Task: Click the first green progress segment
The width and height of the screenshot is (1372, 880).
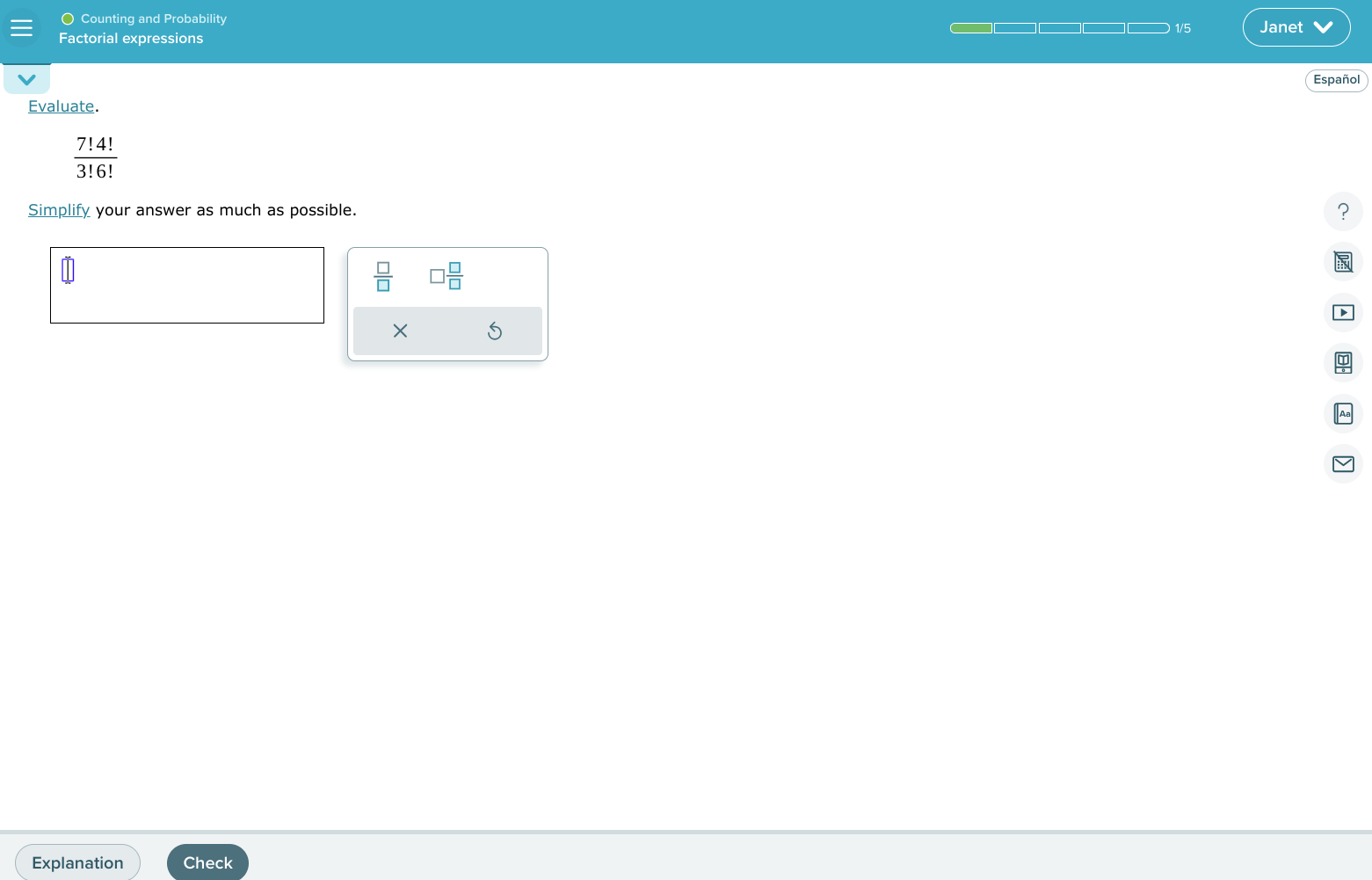Action: 969,28
